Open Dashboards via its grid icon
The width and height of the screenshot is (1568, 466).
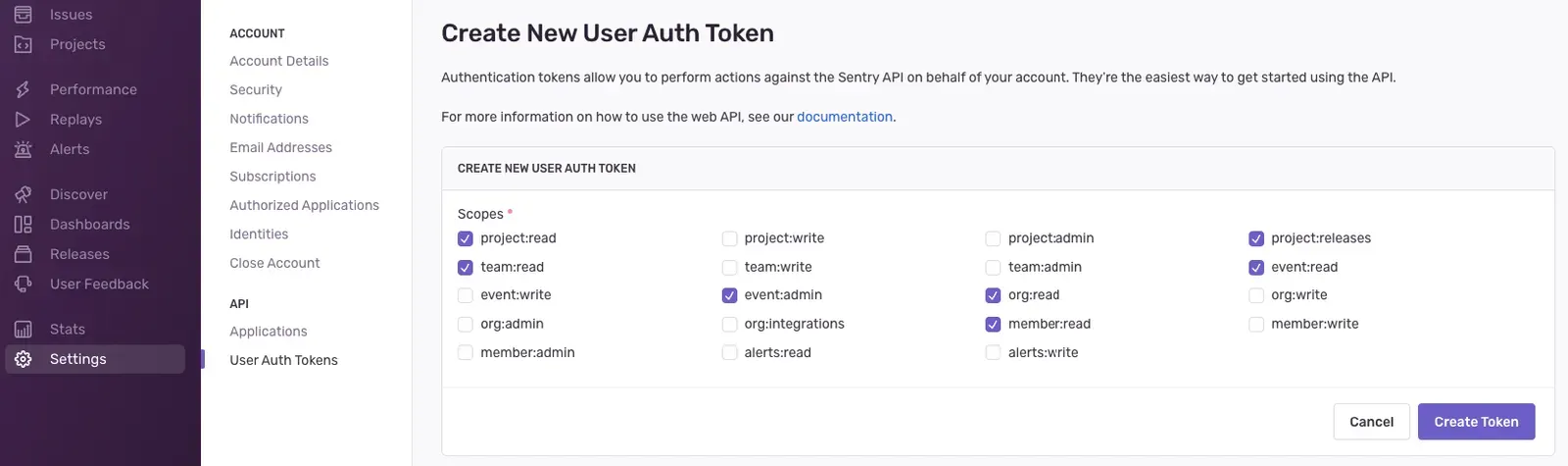coord(24,225)
